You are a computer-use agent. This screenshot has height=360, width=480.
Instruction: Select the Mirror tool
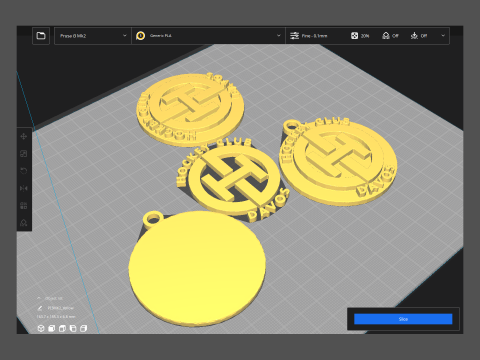click(x=24, y=188)
